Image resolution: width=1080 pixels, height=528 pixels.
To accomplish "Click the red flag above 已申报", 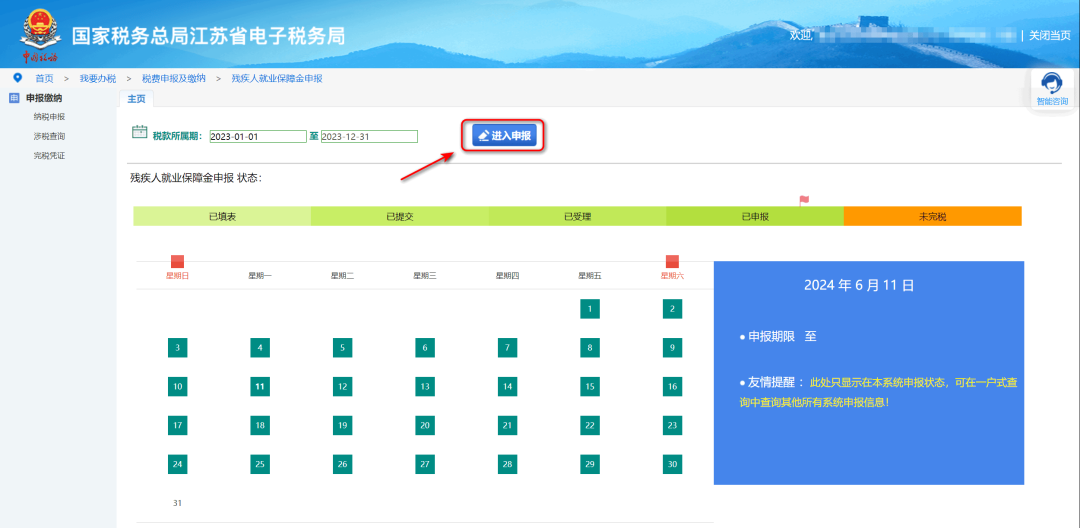I will point(804,200).
